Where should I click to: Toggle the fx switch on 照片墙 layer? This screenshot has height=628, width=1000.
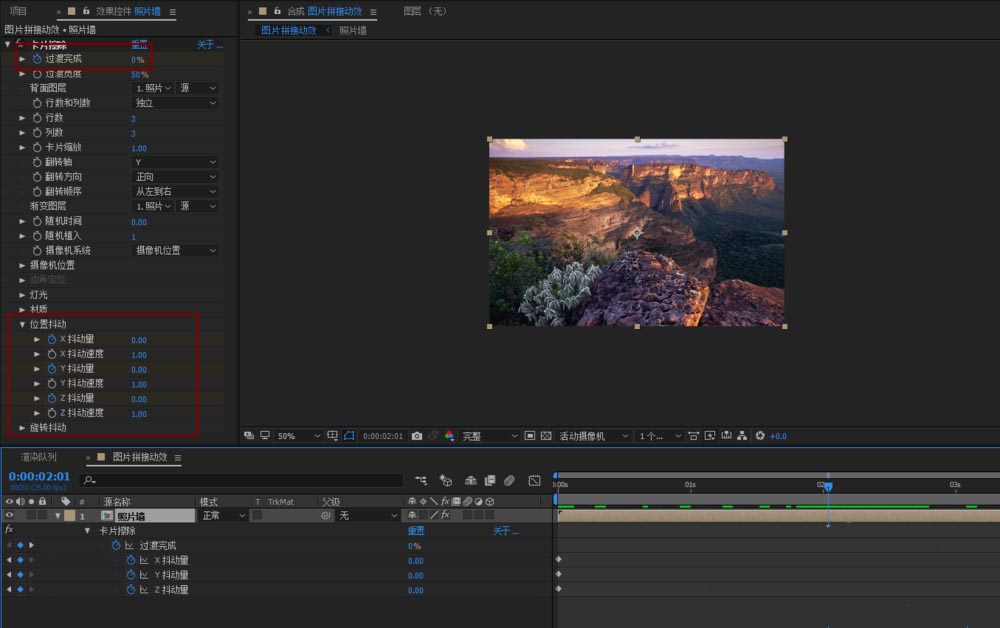pyautogui.click(x=445, y=516)
